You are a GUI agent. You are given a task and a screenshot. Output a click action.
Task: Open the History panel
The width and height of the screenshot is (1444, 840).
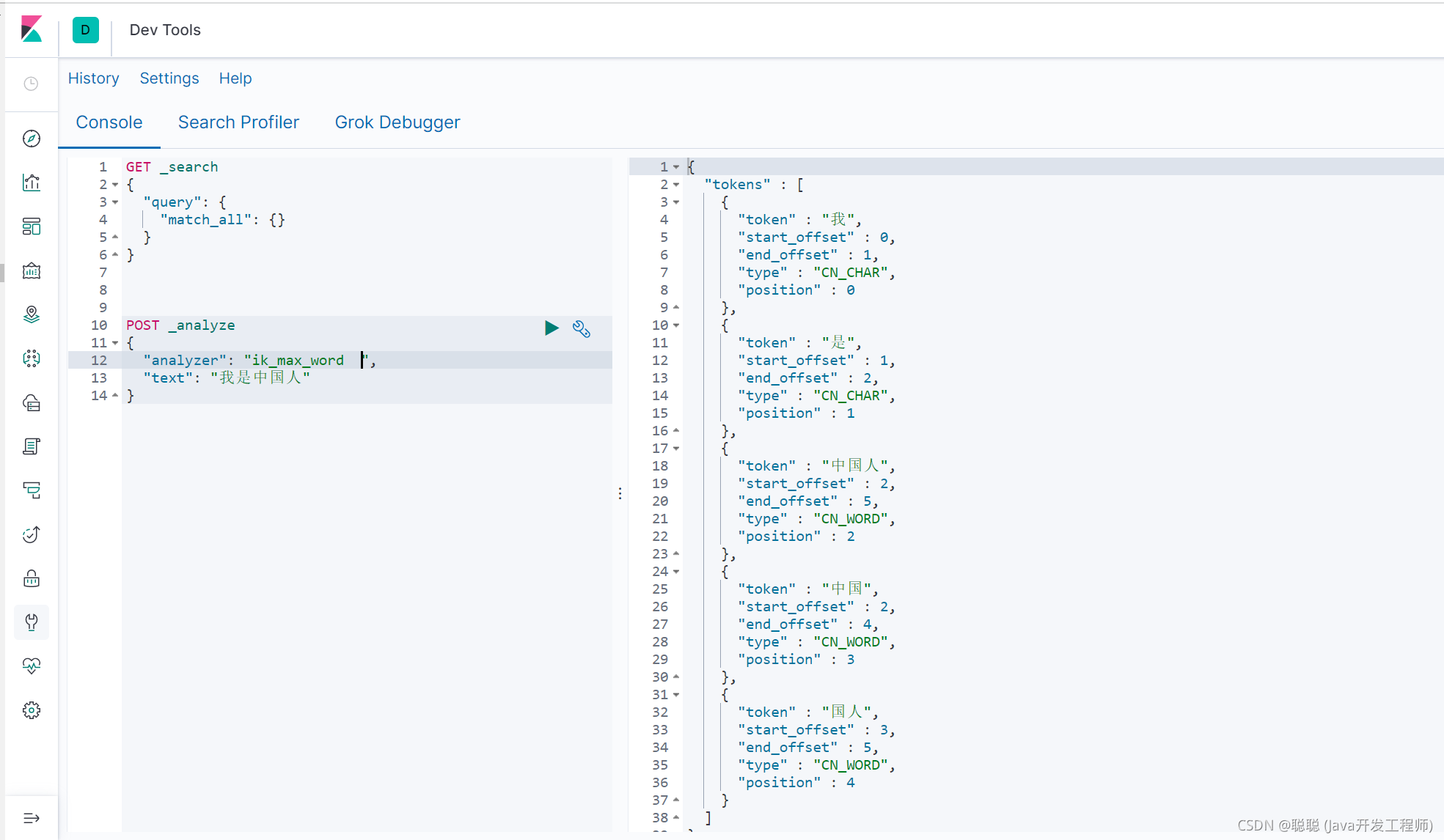coord(94,78)
